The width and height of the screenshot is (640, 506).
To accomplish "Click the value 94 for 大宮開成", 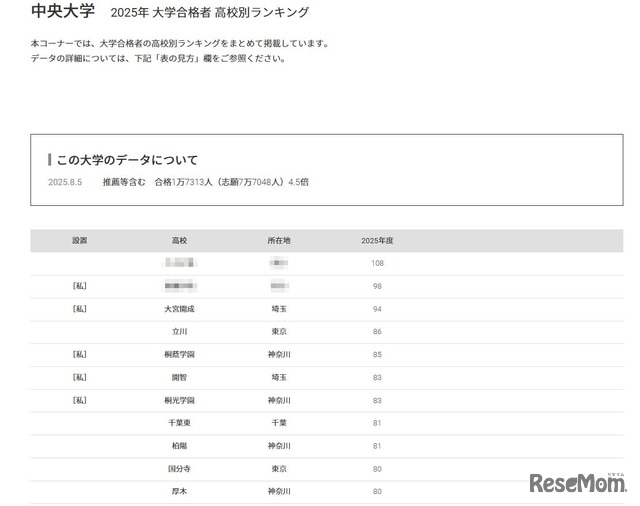I will (377, 309).
